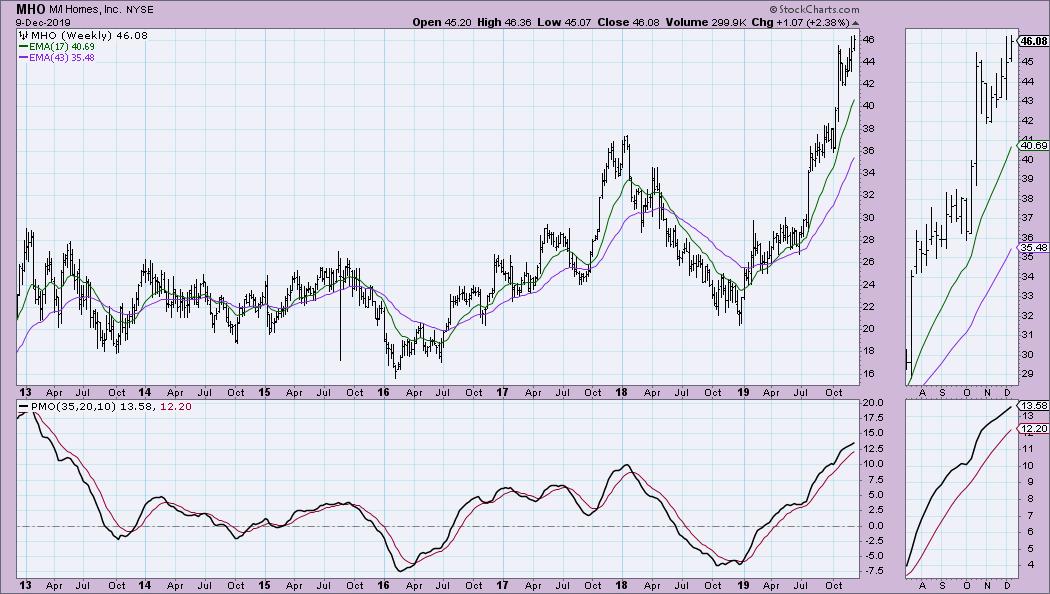Click the 17.5 label on the PMO axis
The image size is (1050, 594).
click(x=873, y=418)
